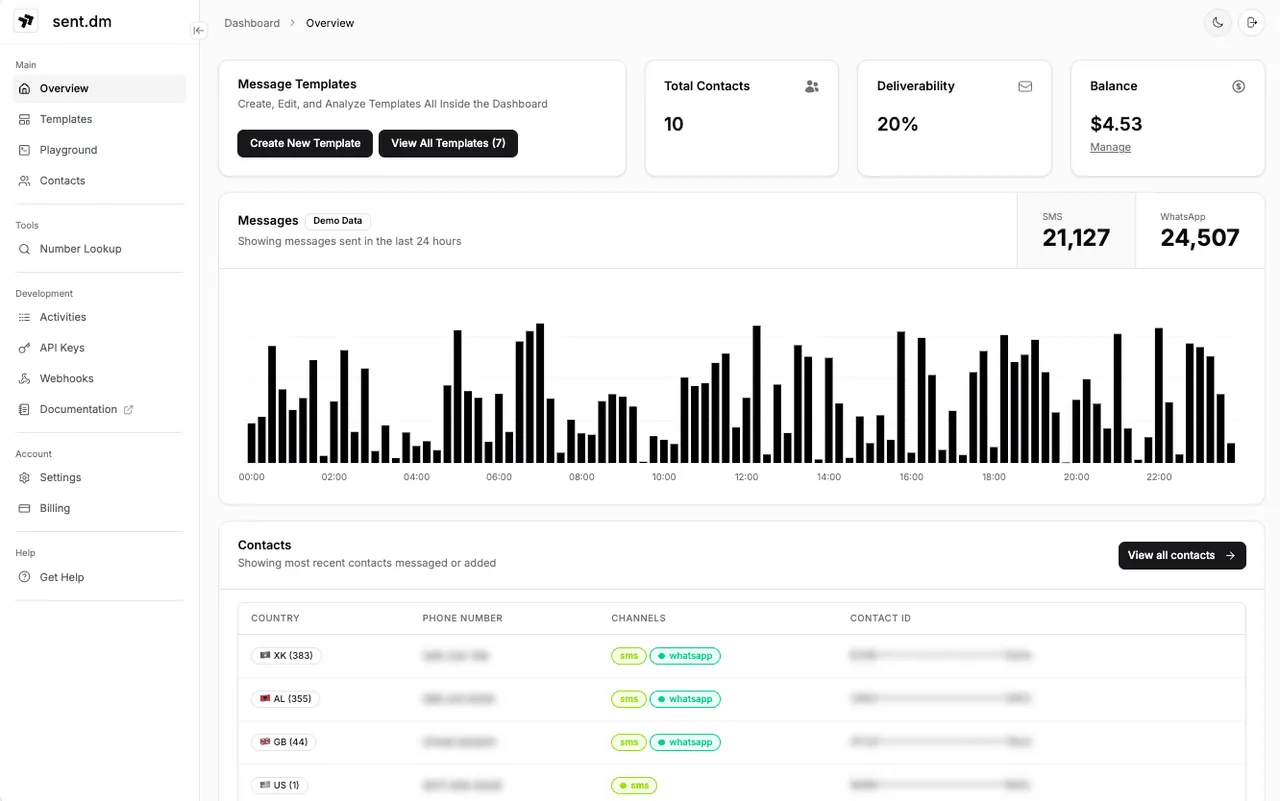Click the Playground sidebar icon

[x=25, y=150]
